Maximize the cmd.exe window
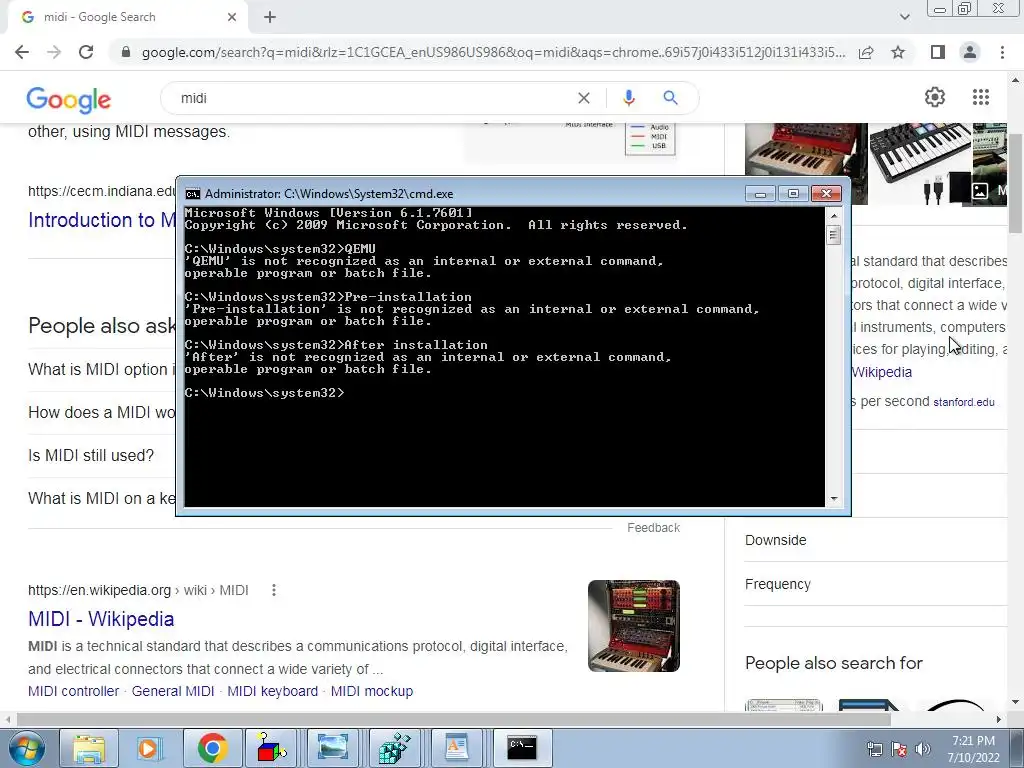Image resolution: width=1024 pixels, height=768 pixels. point(793,194)
